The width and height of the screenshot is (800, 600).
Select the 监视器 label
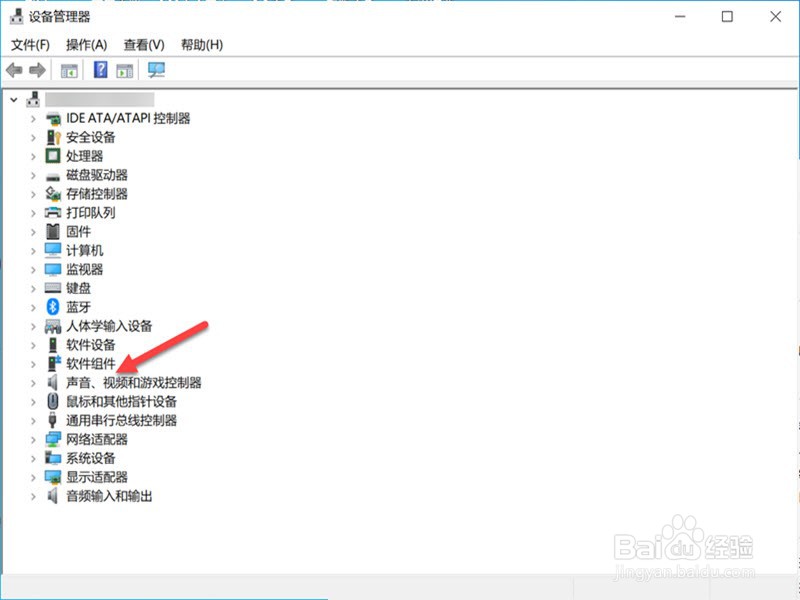click(85, 269)
